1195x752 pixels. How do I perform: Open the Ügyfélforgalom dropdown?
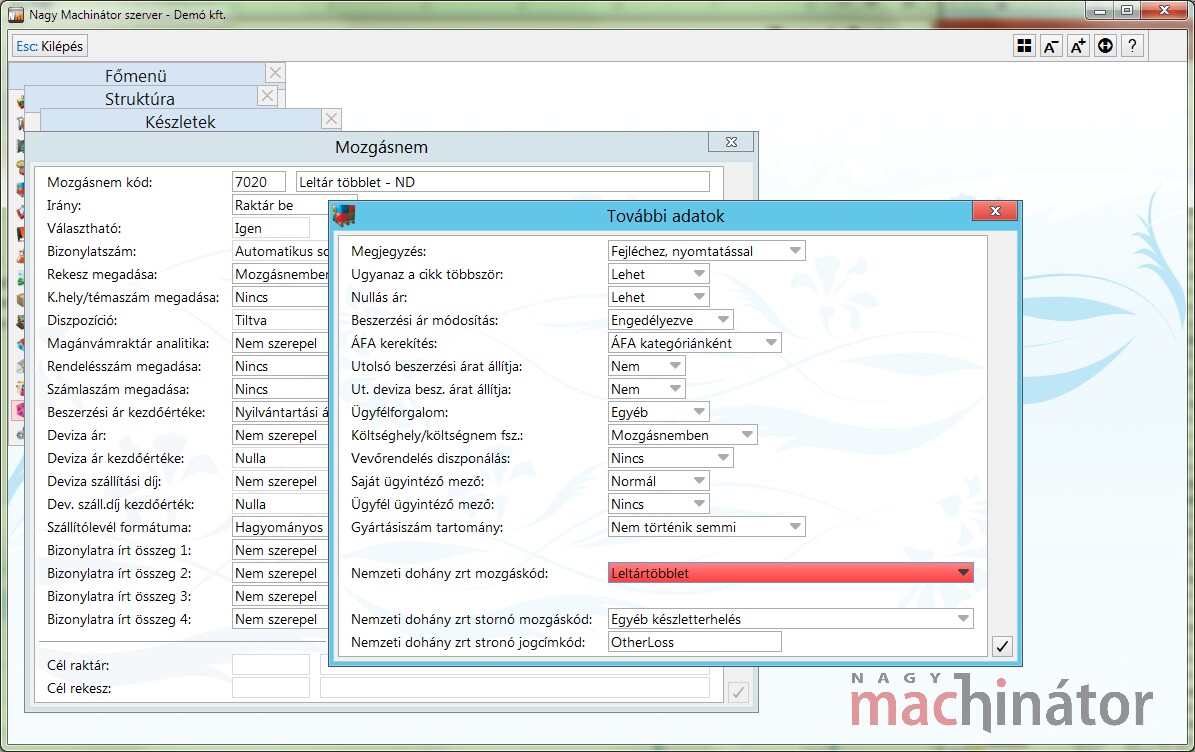tap(658, 412)
